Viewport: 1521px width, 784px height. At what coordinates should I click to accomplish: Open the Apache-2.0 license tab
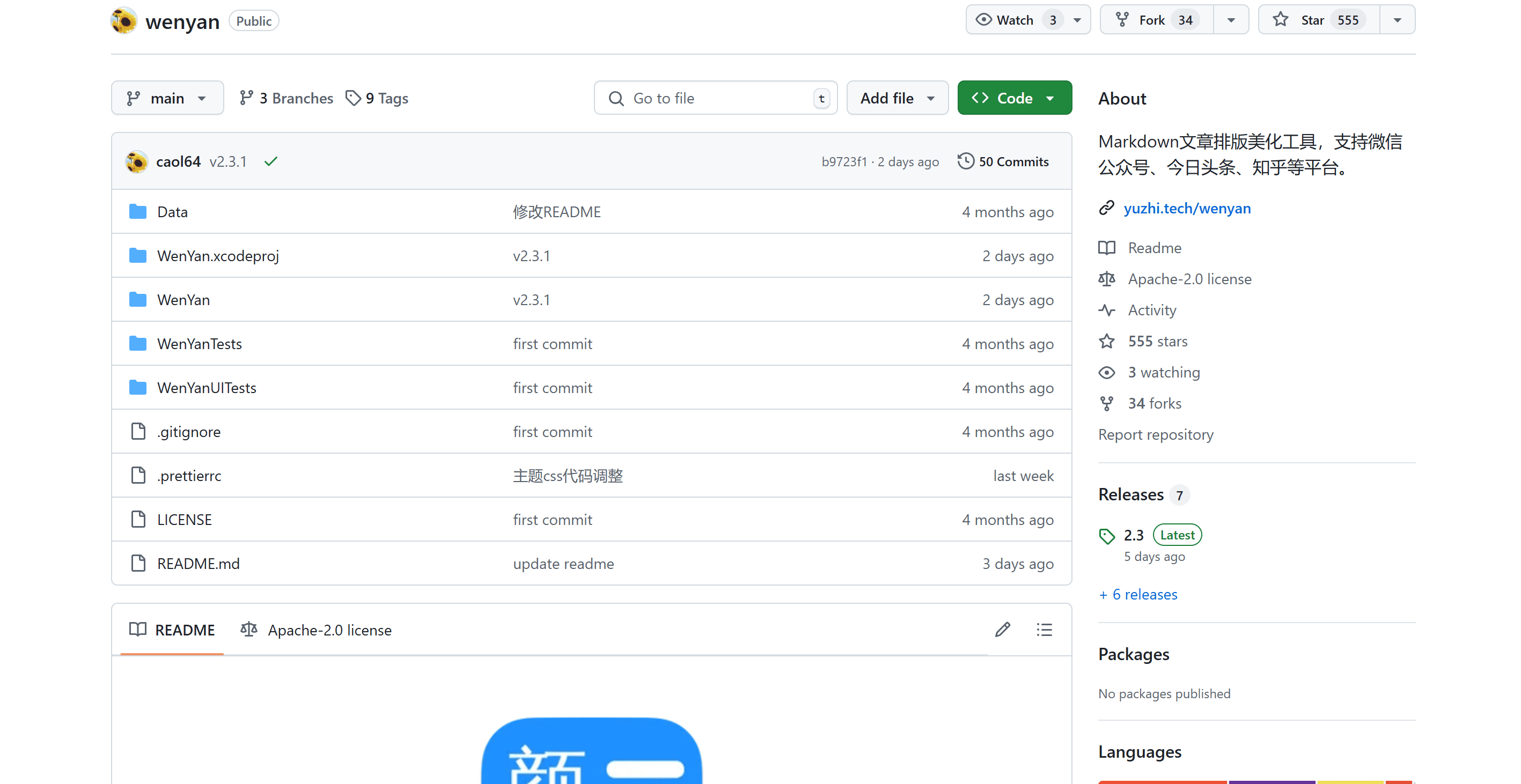[317, 630]
